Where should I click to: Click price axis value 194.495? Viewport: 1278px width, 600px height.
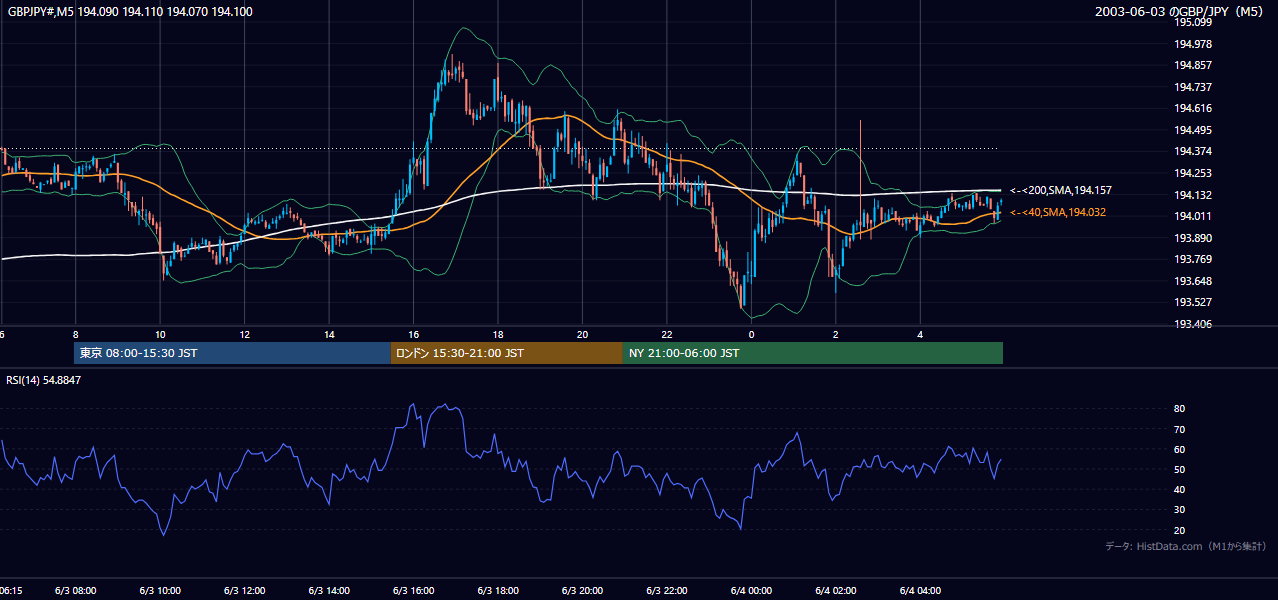tap(1193, 130)
